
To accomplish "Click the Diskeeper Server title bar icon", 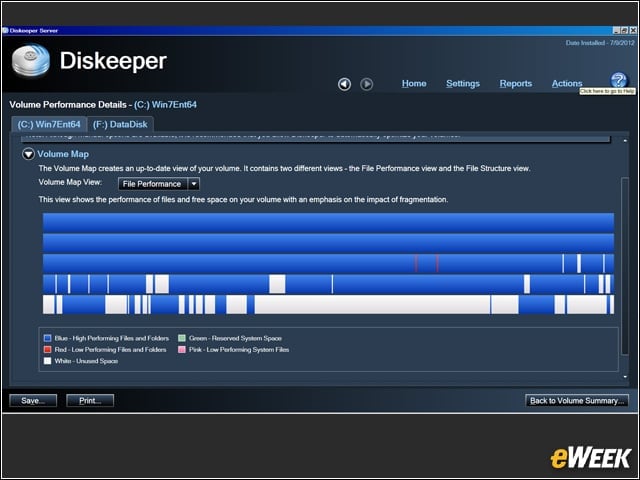I will pos(5,30).
